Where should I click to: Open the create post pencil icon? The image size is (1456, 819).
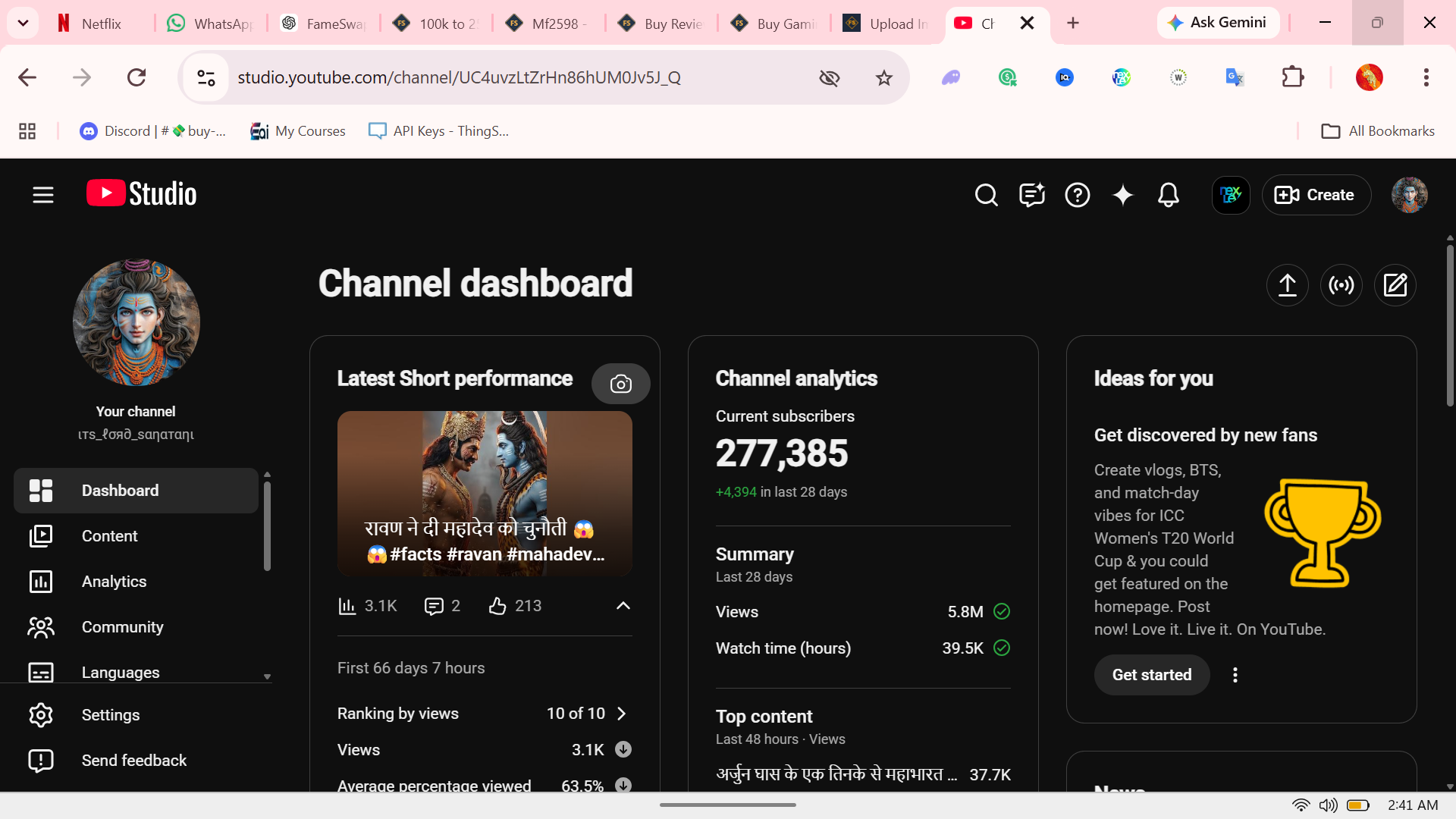pyautogui.click(x=1395, y=285)
